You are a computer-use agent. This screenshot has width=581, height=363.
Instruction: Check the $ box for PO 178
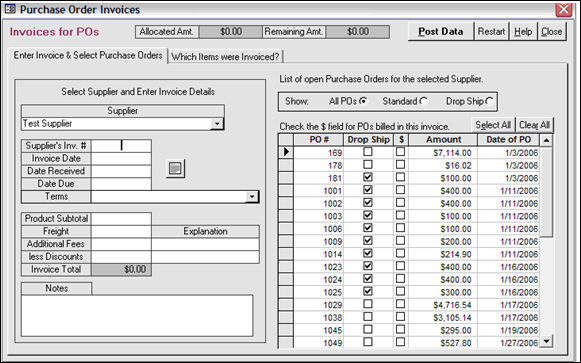[400, 164]
